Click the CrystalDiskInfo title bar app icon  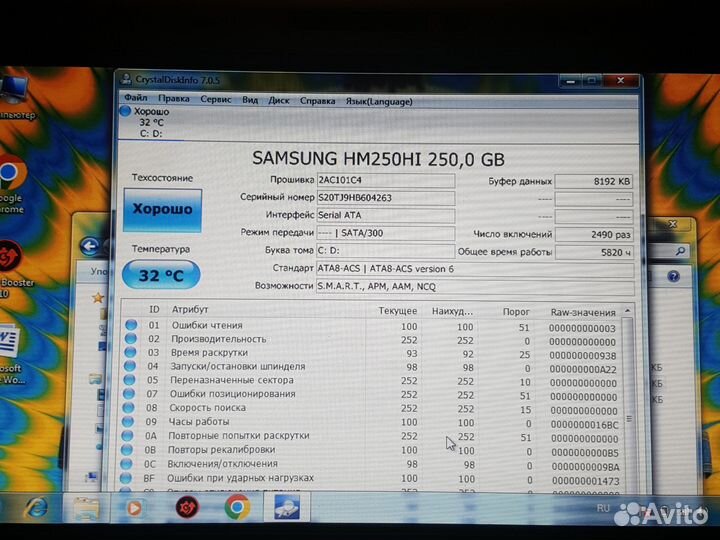(x=125, y=79)
